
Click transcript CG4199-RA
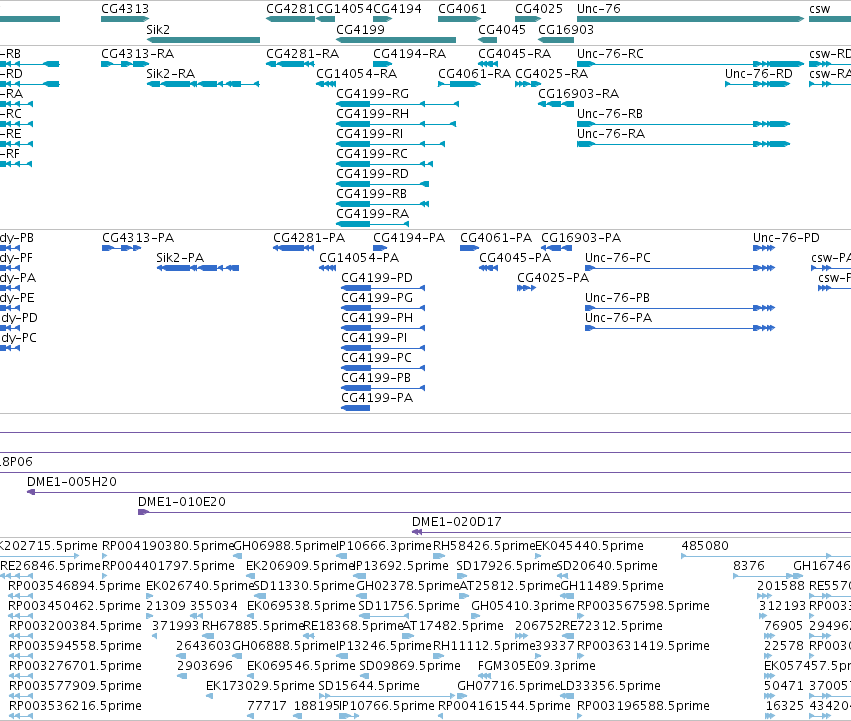pos(373,214)
